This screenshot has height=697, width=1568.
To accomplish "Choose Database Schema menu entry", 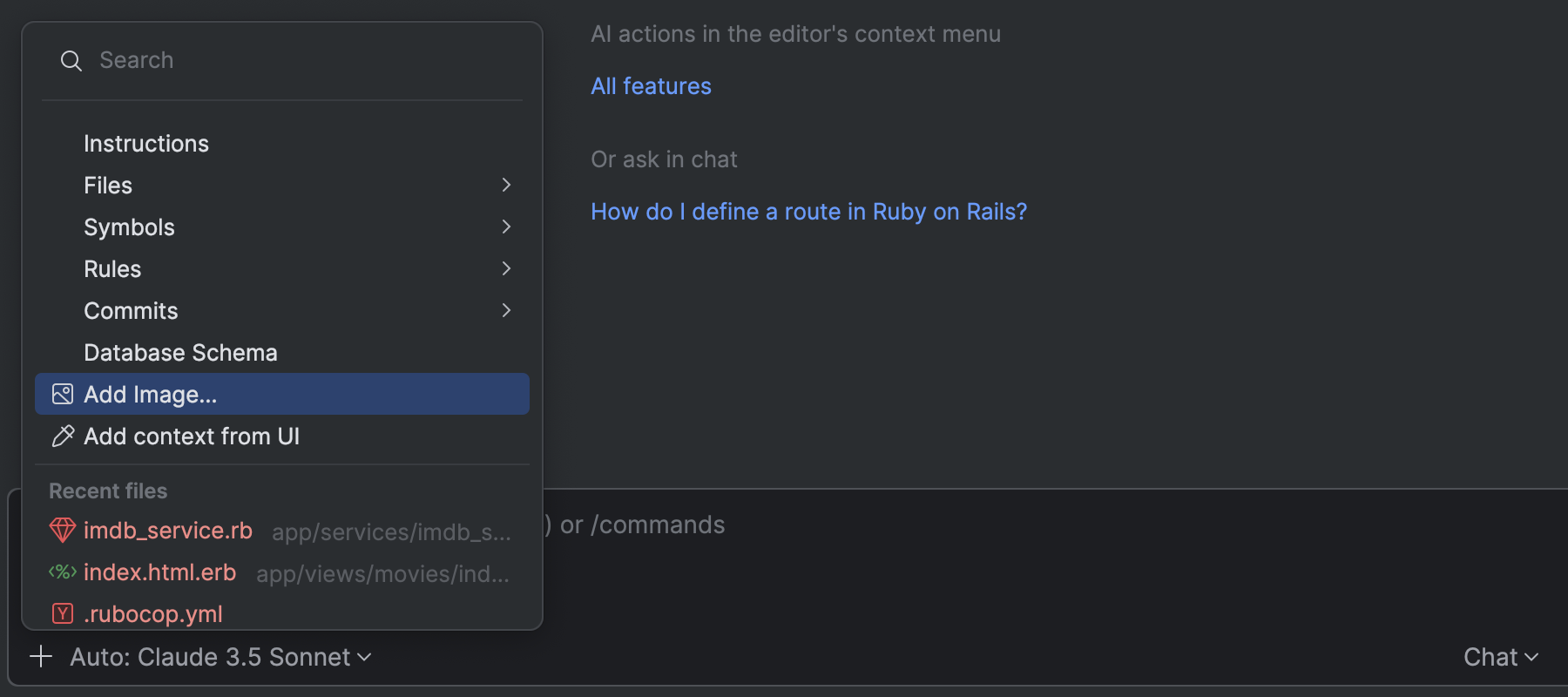I will (180, 353).
